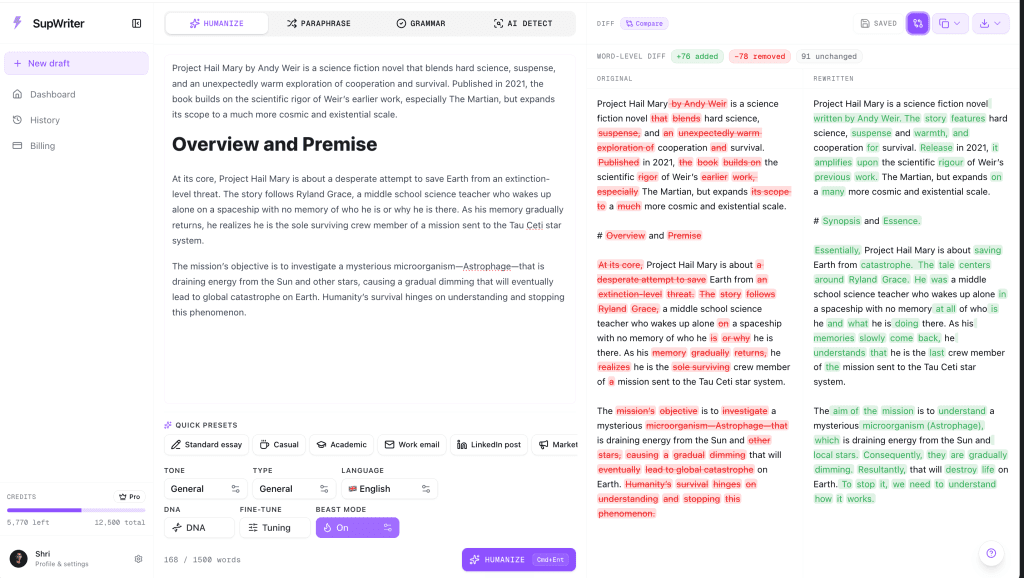This screenshot has width=1024, height=578.
Task: Click the highlighted purple diff view icon
Action: point(918,24)
